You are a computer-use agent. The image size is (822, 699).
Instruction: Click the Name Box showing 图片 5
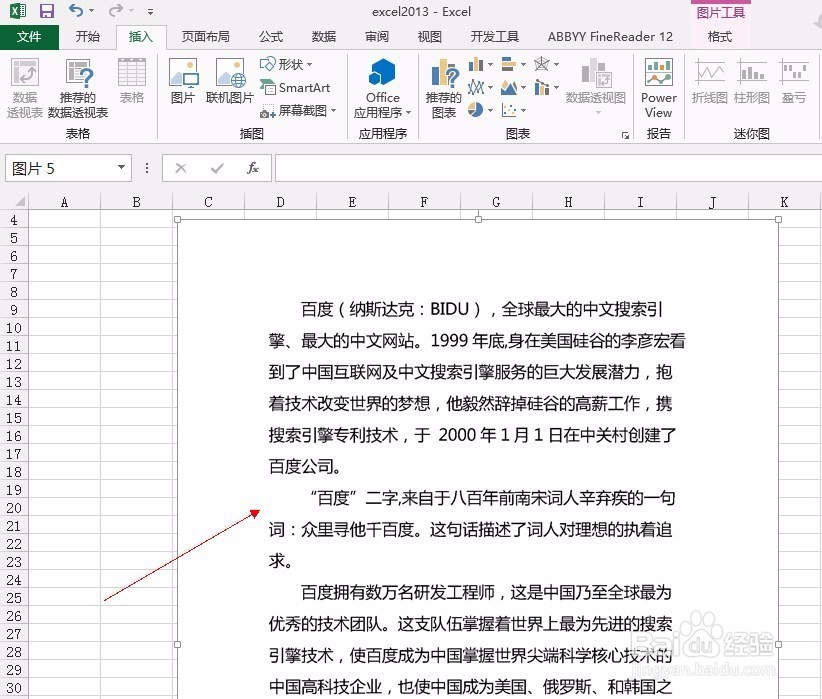coord(60,168)
